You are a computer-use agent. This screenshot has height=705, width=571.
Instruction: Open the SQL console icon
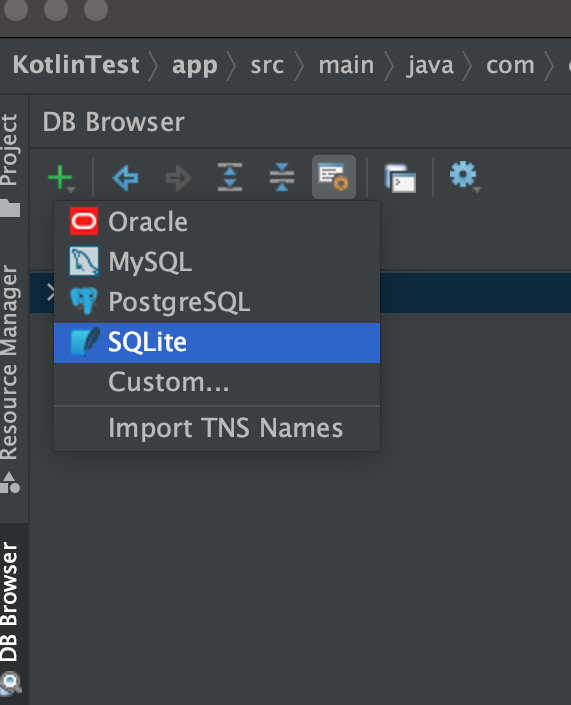coord(400,178)
